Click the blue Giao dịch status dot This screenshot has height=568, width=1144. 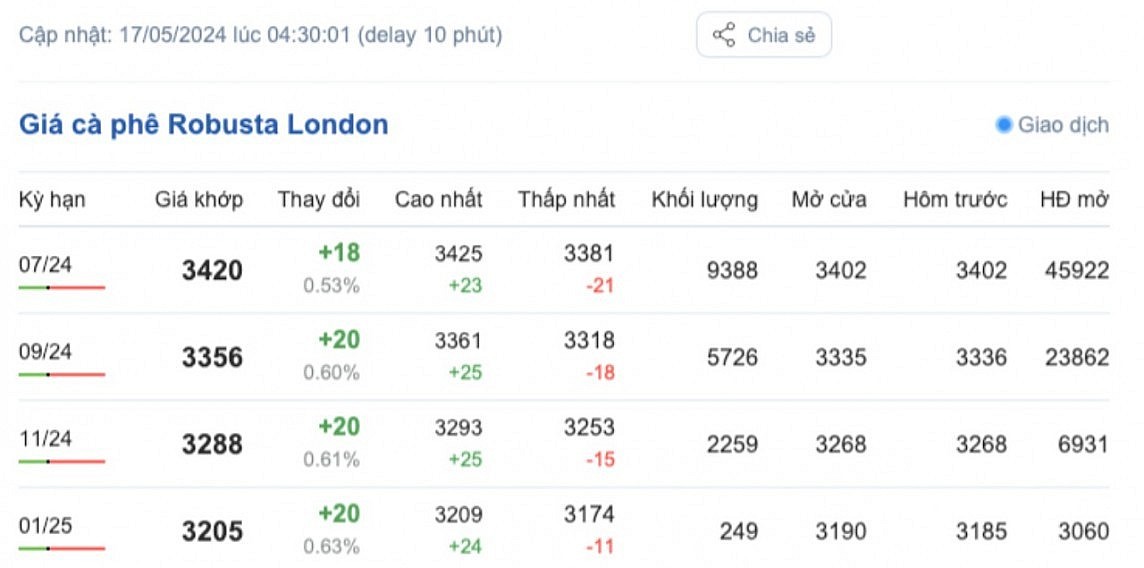tap(1004, 125)
